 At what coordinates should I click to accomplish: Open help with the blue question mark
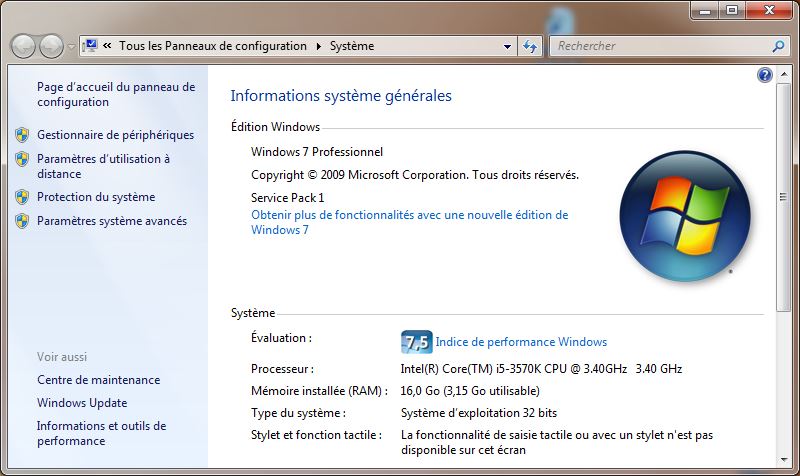tap(765, 76)
